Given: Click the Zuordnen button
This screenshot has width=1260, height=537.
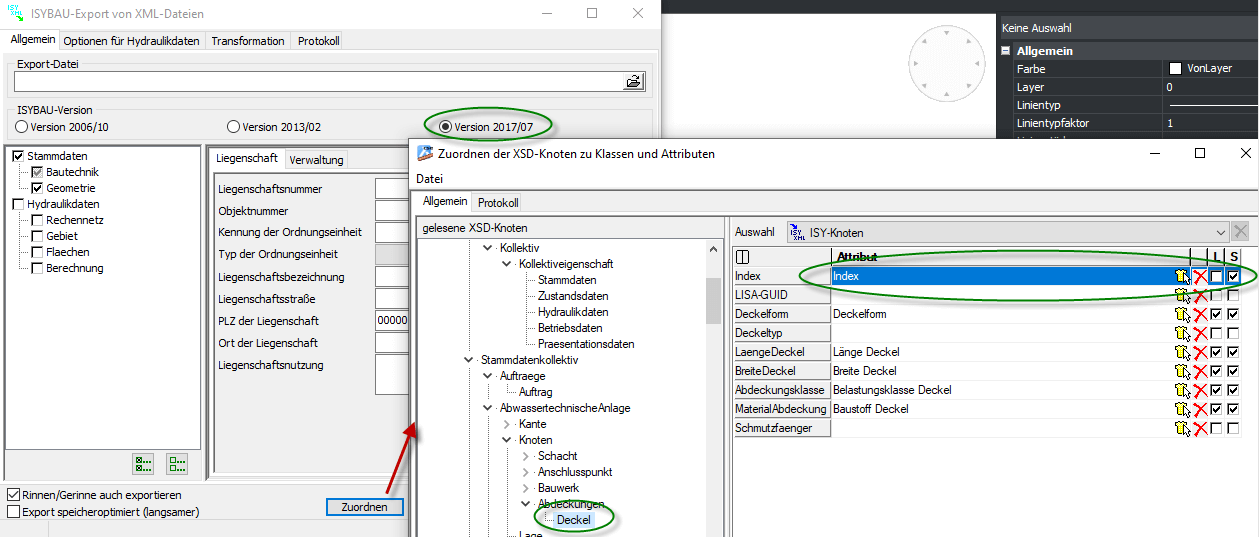Looking at the screenshot, I should [x=365, y=507].
